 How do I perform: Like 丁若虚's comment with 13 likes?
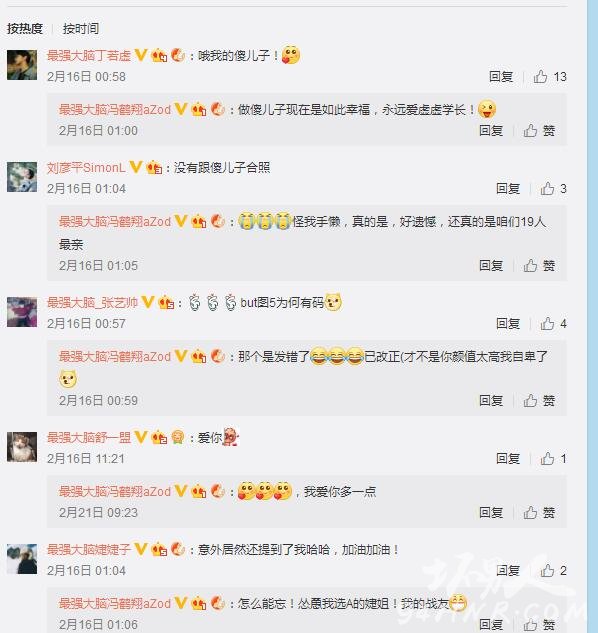(550, 76)
